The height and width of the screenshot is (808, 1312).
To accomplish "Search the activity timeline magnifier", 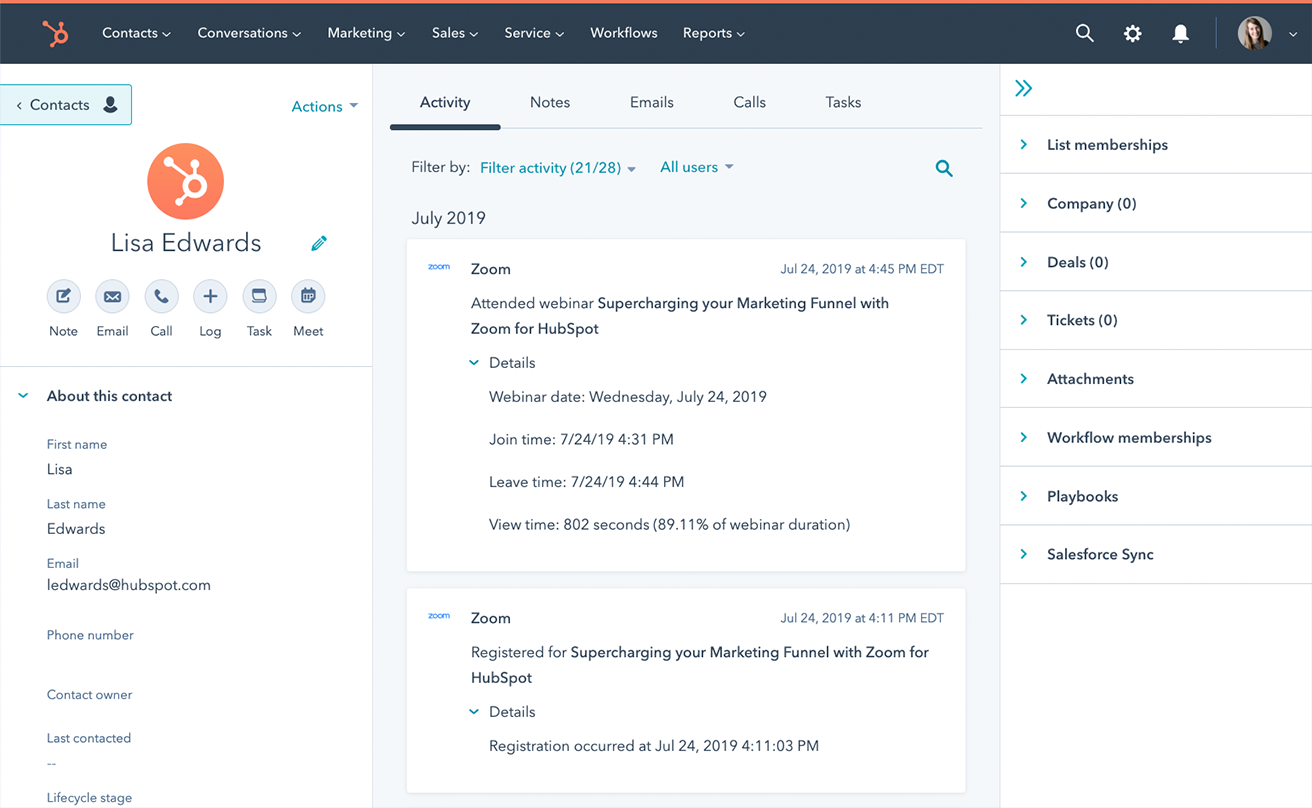I will pyautogui.click(x=944, y=169).
